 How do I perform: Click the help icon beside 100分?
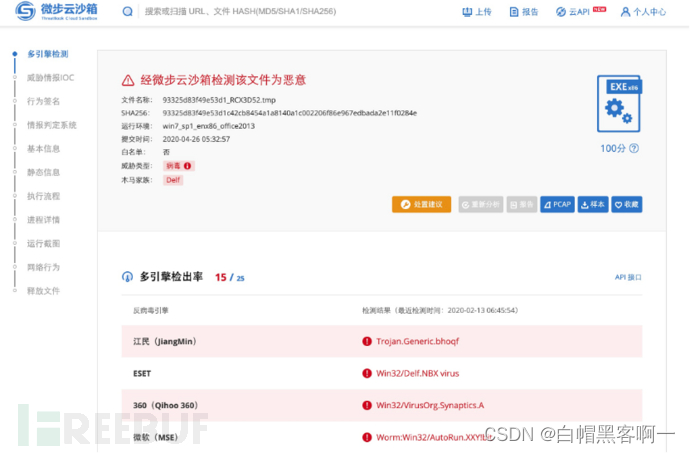(634, 148)
